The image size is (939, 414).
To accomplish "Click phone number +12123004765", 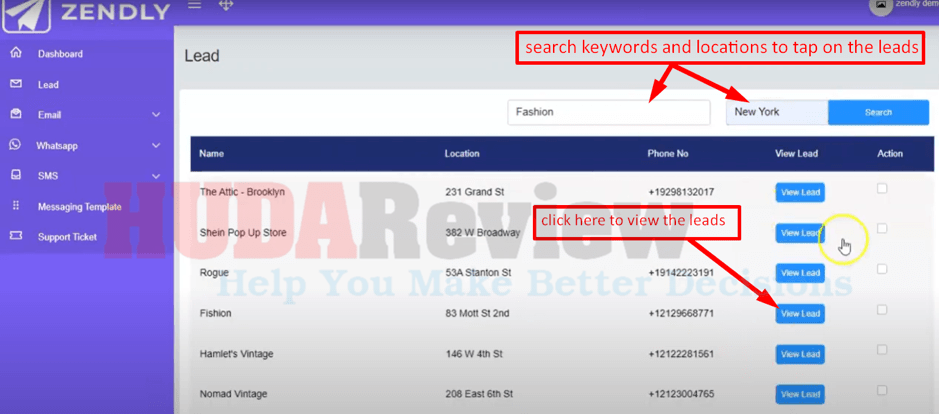I will pyautogui.click(x=681, y=394).
